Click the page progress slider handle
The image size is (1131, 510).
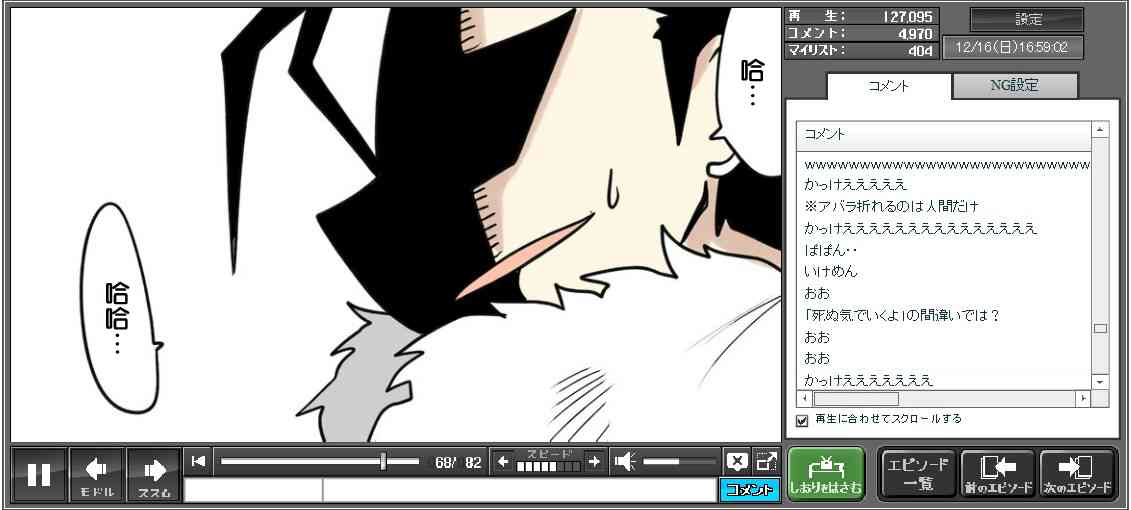[x=383, y=461]
